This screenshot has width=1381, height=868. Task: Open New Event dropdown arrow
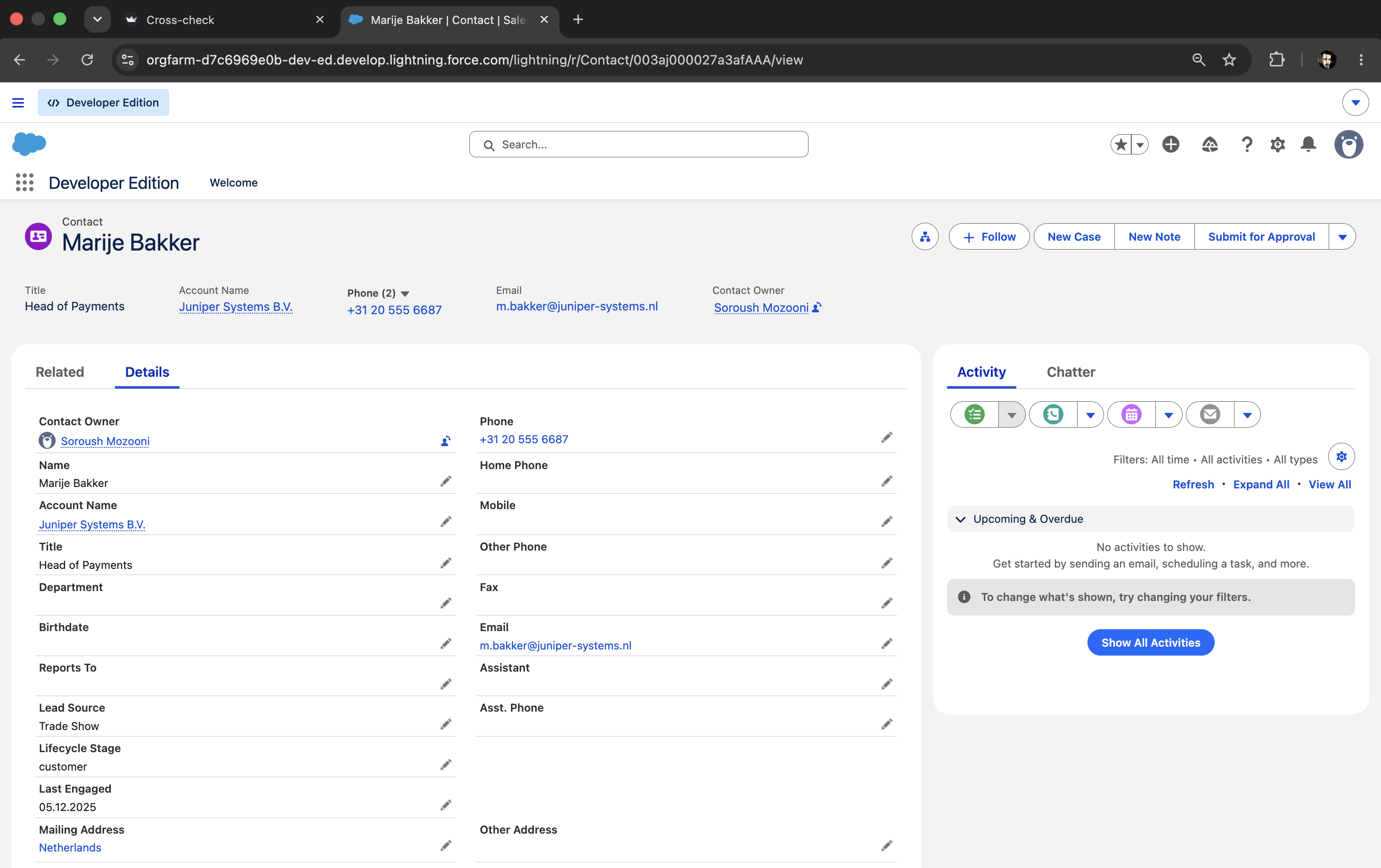click(1168, 414)
